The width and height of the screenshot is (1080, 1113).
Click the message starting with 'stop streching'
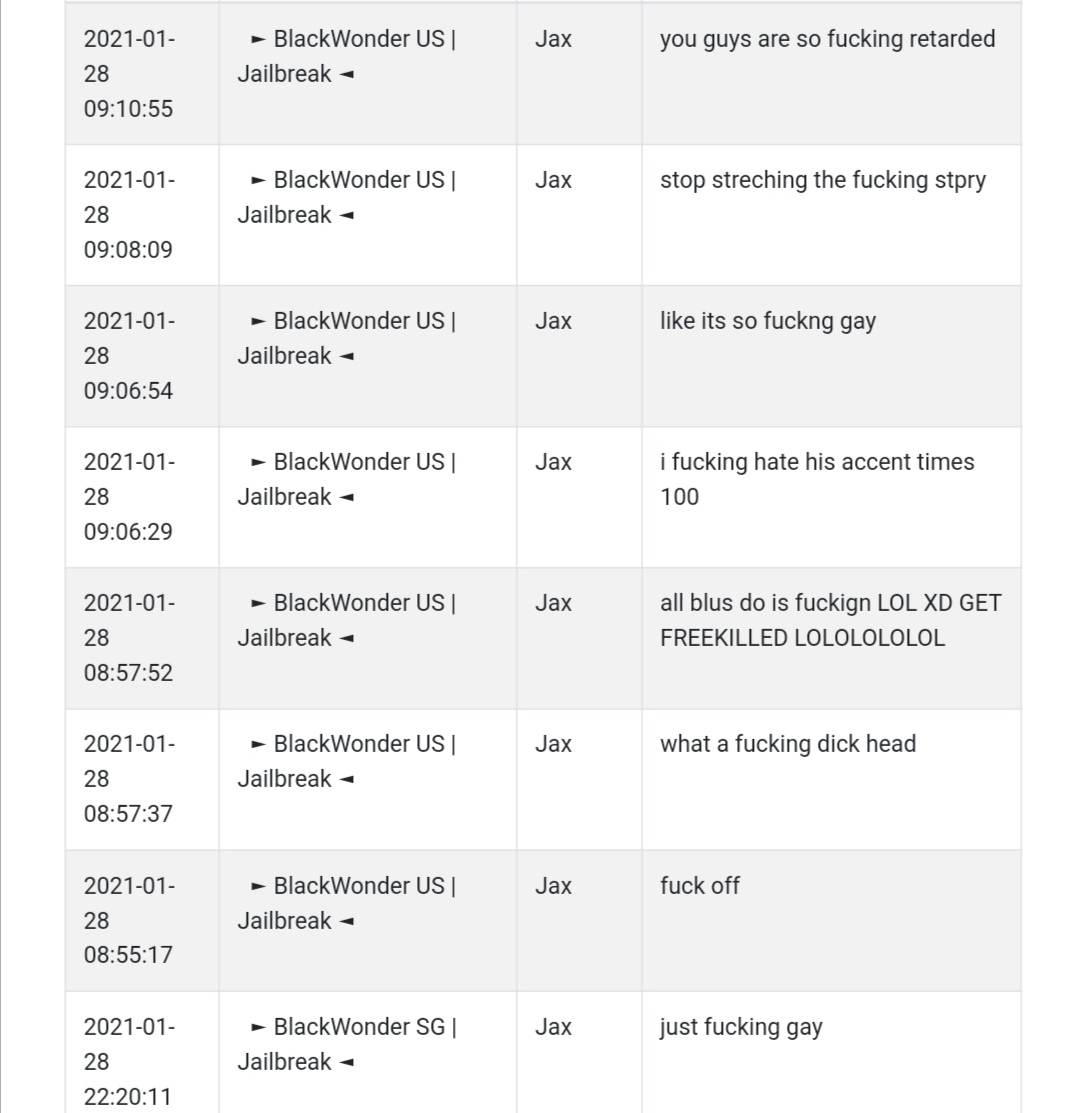[x=823, y=180]
